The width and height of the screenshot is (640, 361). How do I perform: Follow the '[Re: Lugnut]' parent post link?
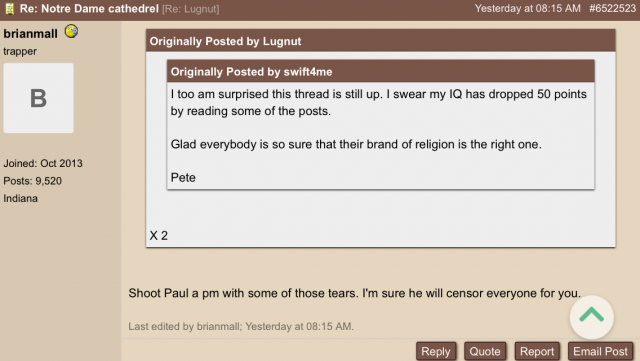(191, 9)
